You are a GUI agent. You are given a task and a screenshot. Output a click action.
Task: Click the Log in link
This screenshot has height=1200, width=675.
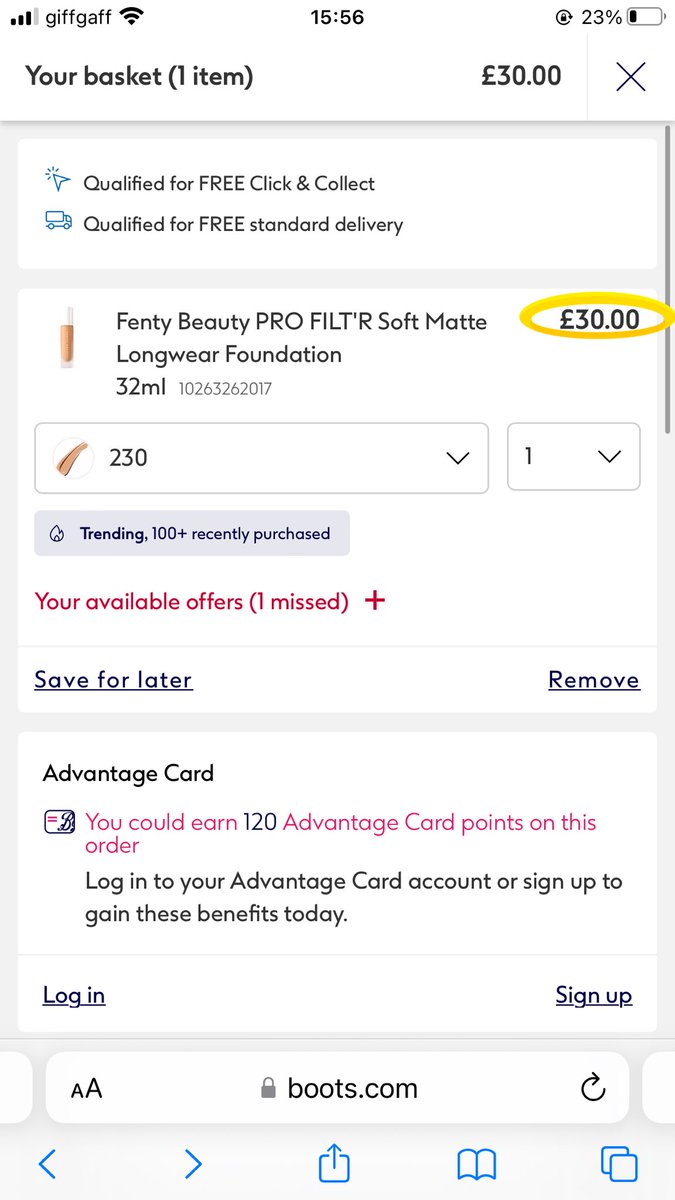(x=74, y=995)
